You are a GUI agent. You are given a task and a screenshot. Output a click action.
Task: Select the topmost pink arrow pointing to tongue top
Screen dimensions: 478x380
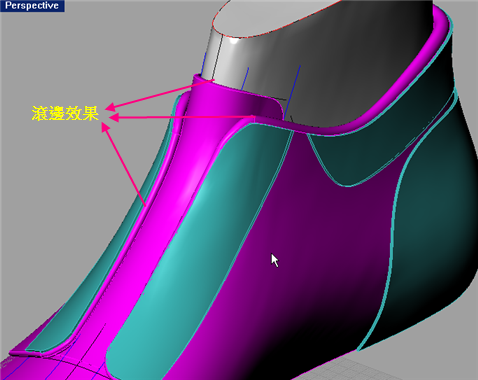(159, 94)
